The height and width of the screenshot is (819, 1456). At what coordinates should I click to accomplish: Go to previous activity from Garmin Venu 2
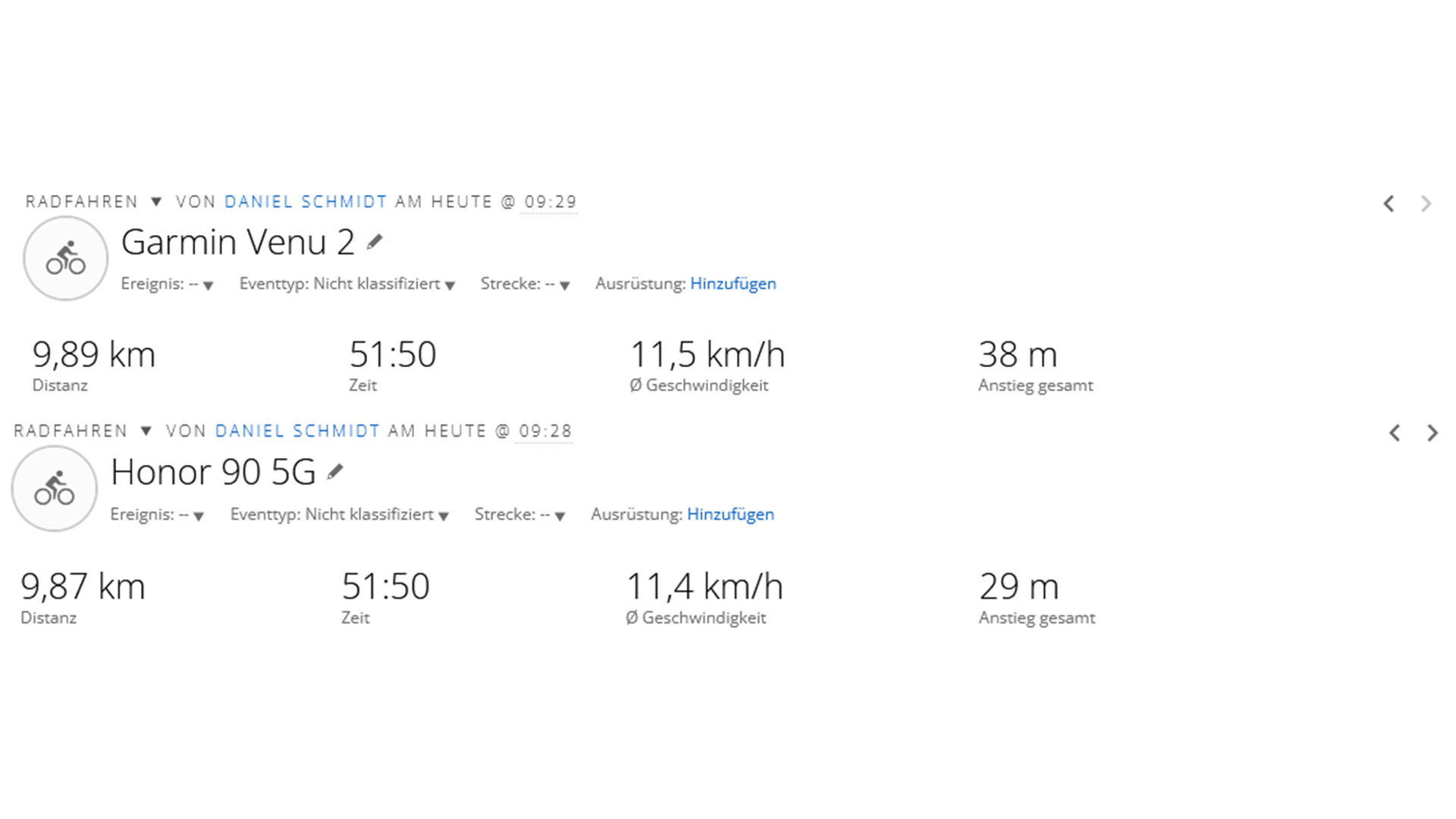[1389, 204]
